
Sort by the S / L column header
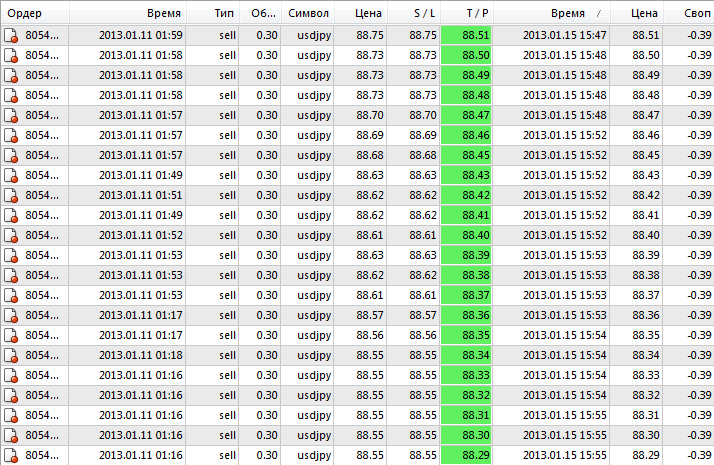click(x=413, y=13)
